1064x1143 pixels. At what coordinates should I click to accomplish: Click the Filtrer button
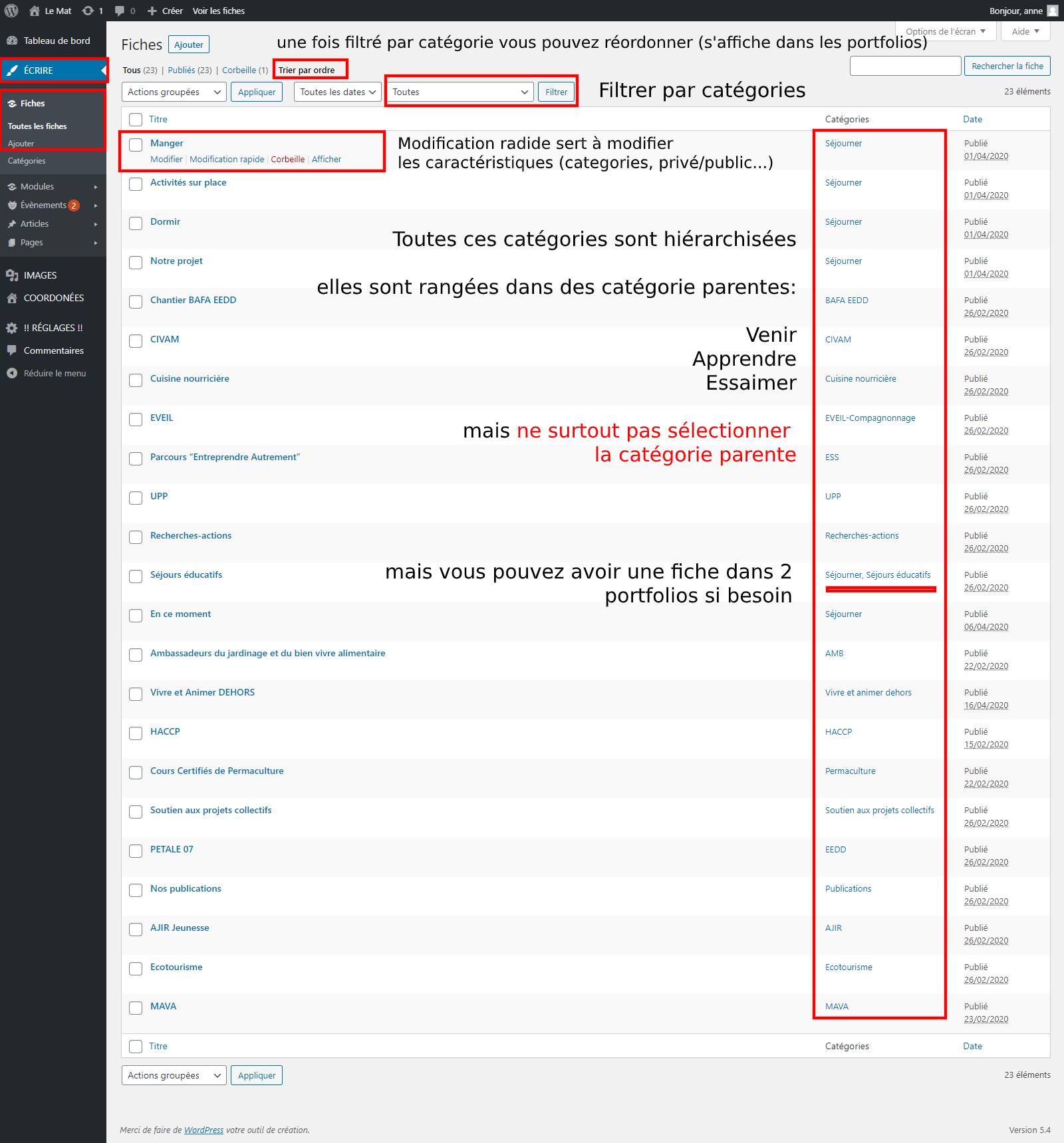(557, 92)
